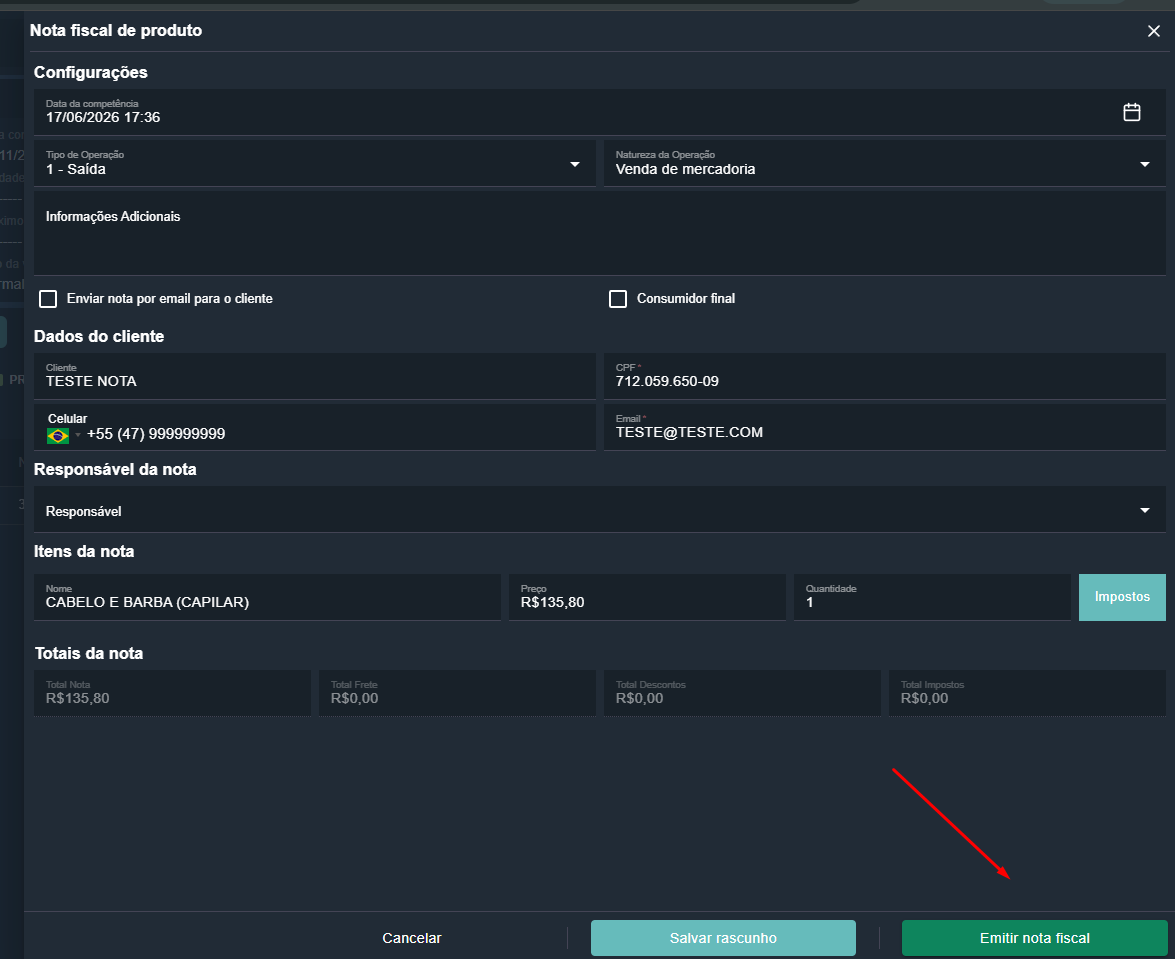Focus the Data da competência field

point(599,112)
